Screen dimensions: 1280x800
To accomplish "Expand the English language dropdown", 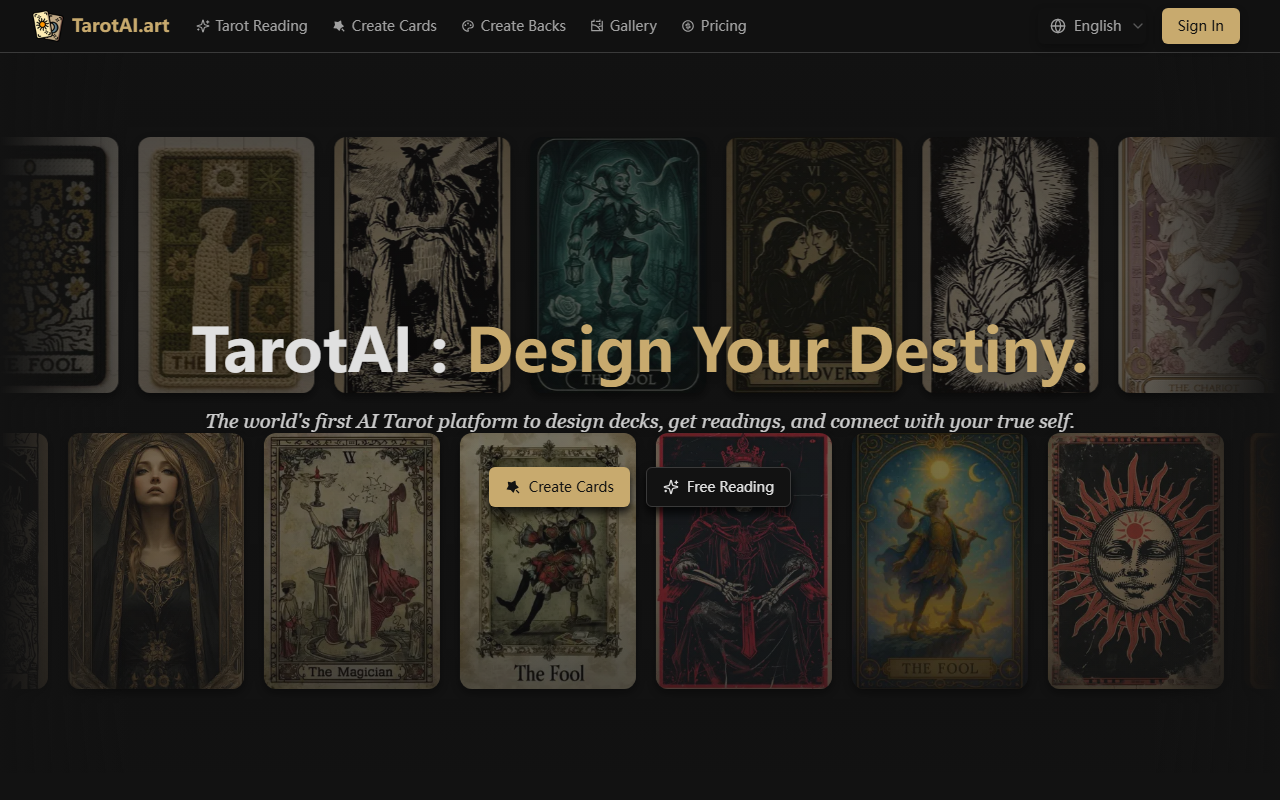I will [x=1097, y=26].
